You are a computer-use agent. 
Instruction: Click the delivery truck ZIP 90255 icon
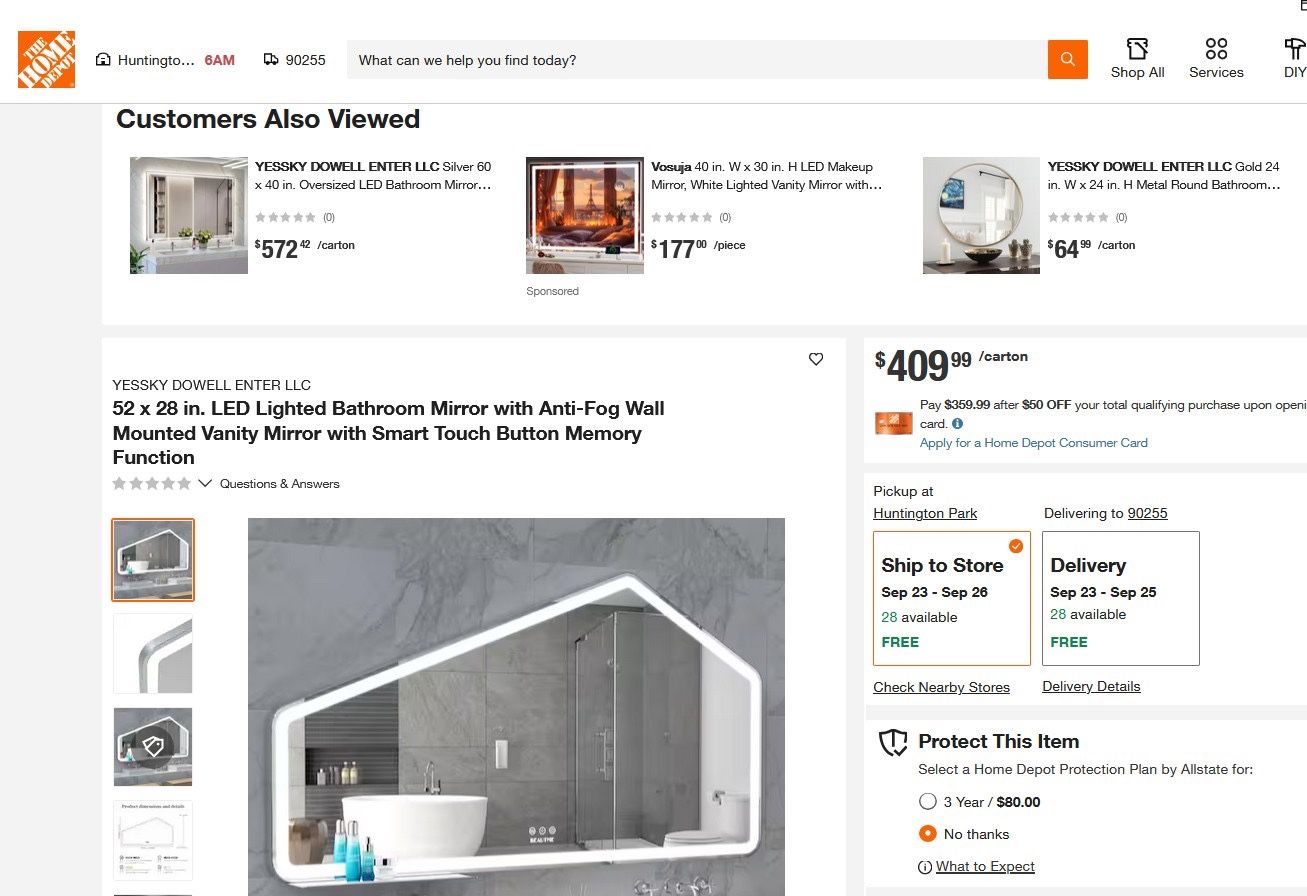coord(271,60)
